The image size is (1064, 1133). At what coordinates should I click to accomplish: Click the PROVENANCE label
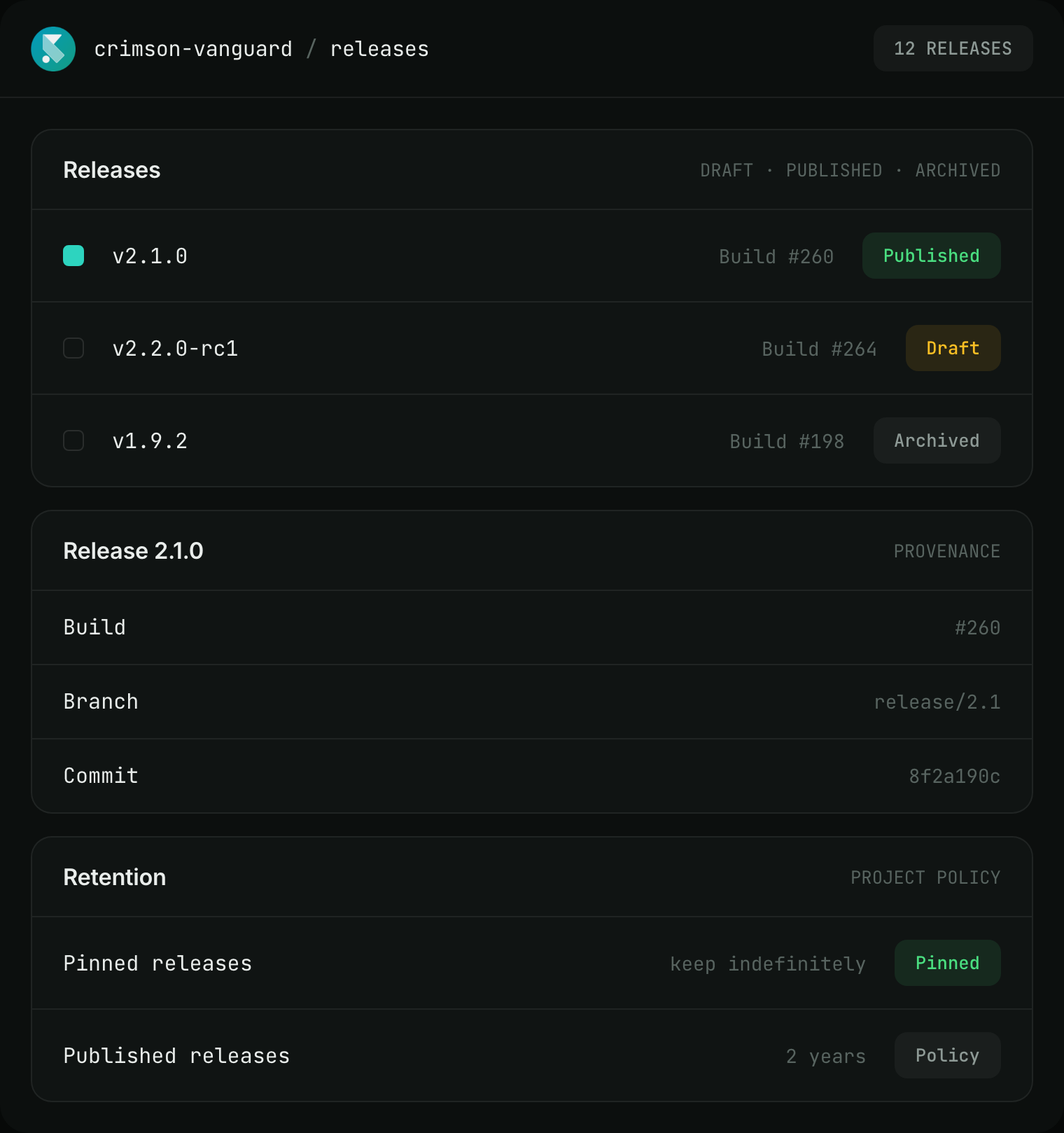(947, 551)
